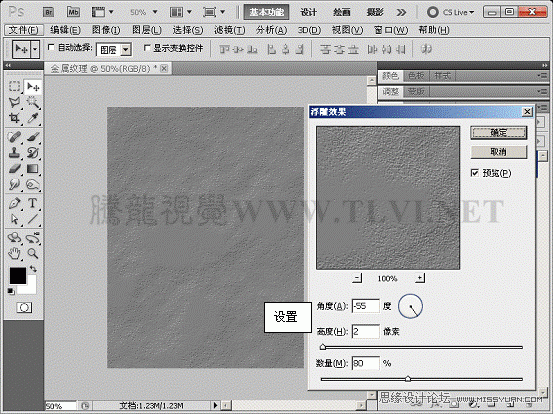Open Mini Bridge via Mb icon

73,12
